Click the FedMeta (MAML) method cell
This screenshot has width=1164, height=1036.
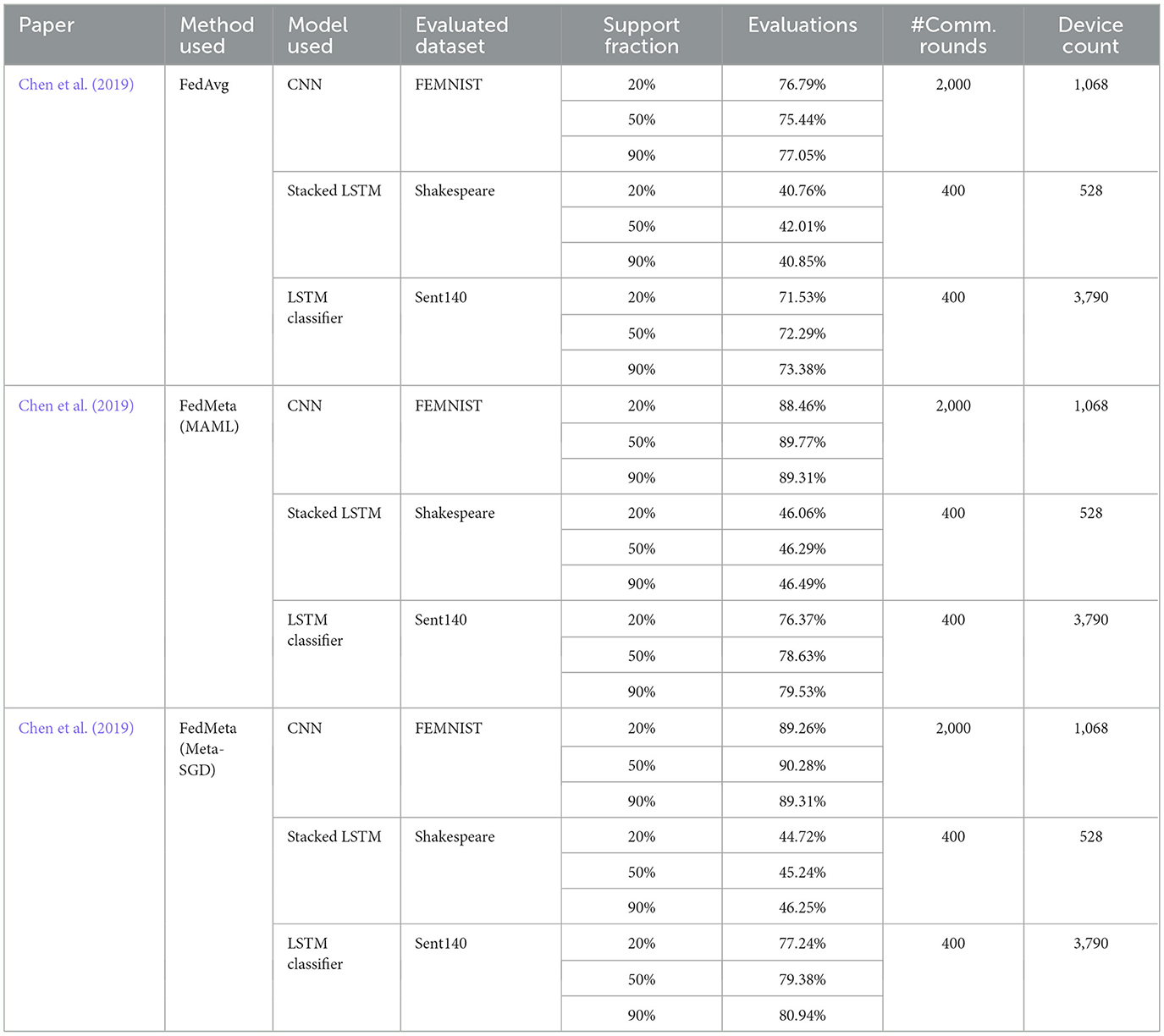[x=209, y=416]
